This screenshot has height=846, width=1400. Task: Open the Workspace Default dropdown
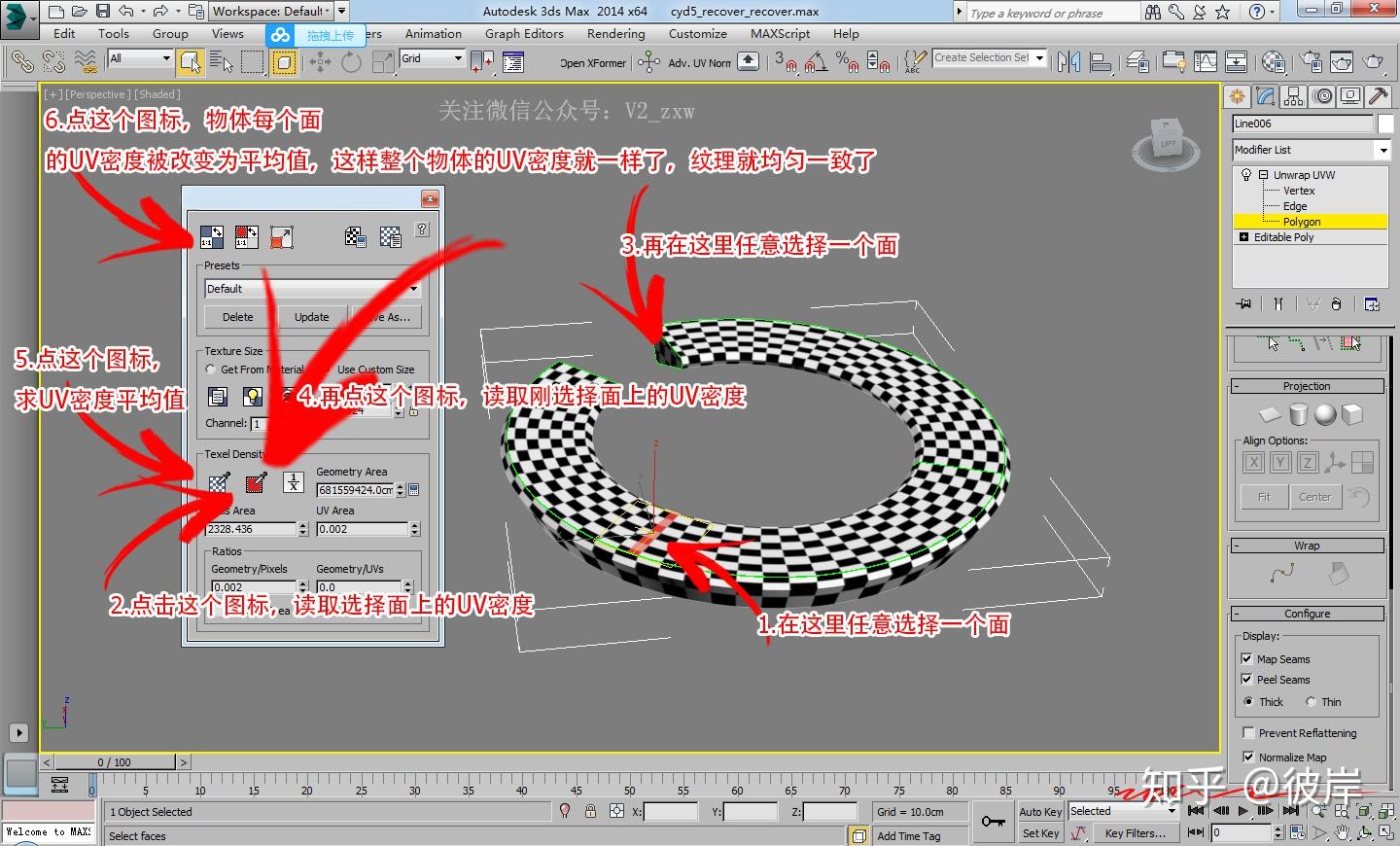(272, 12)
